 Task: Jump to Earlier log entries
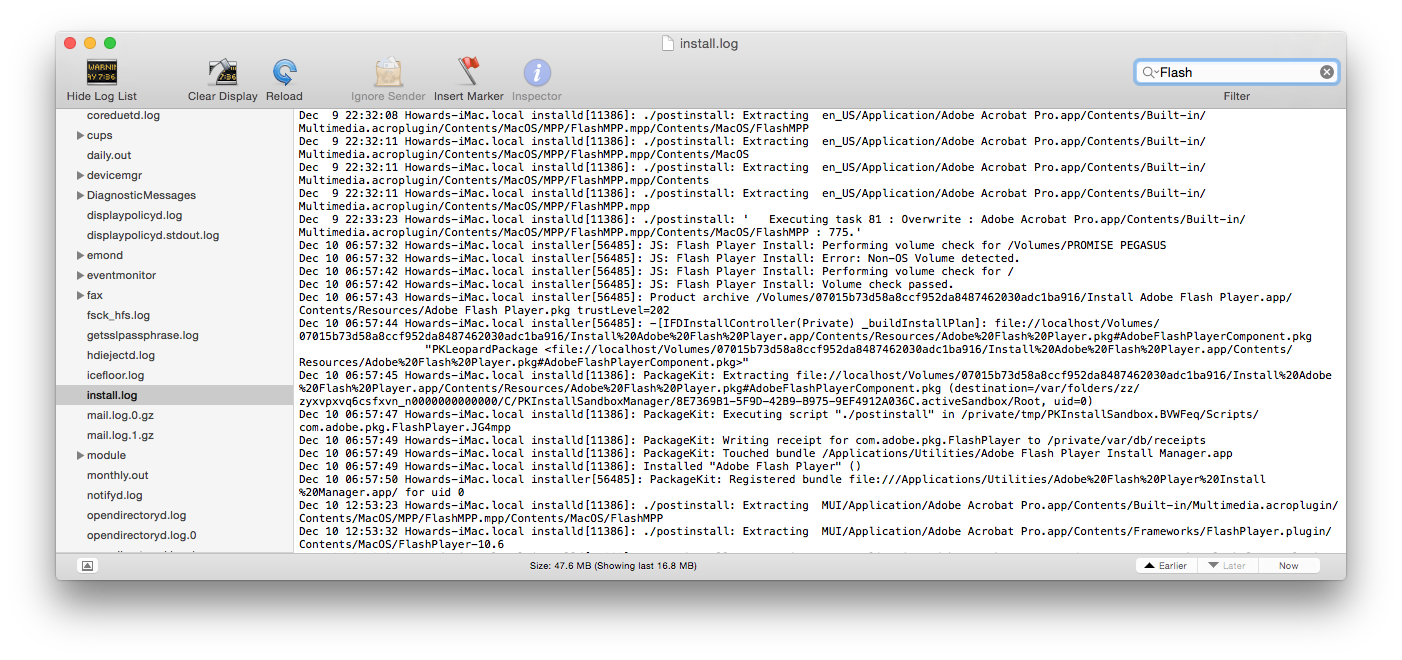coord(1165,566)
